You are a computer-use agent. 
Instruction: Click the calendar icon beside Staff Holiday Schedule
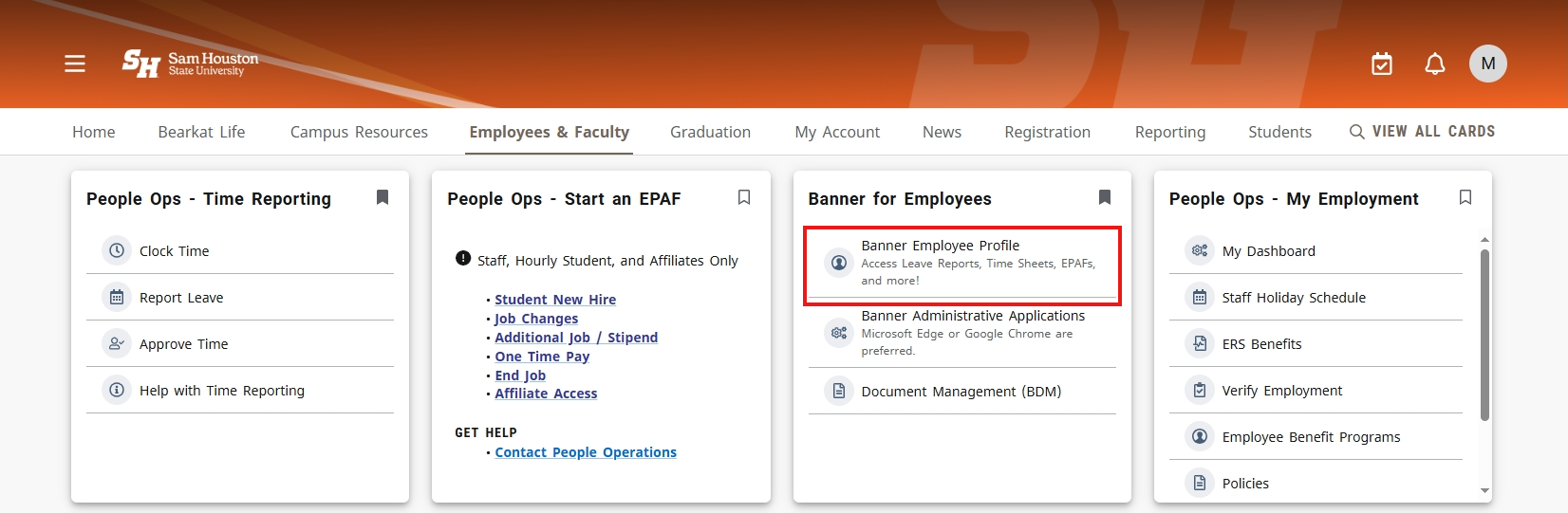tap(1200, 298)
